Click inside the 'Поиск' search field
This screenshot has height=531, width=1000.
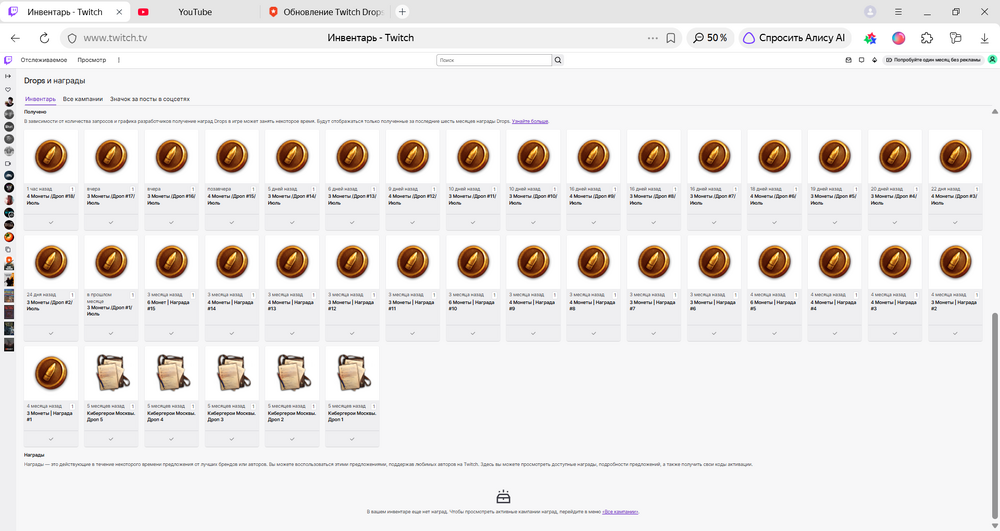[x=494, y=60]
